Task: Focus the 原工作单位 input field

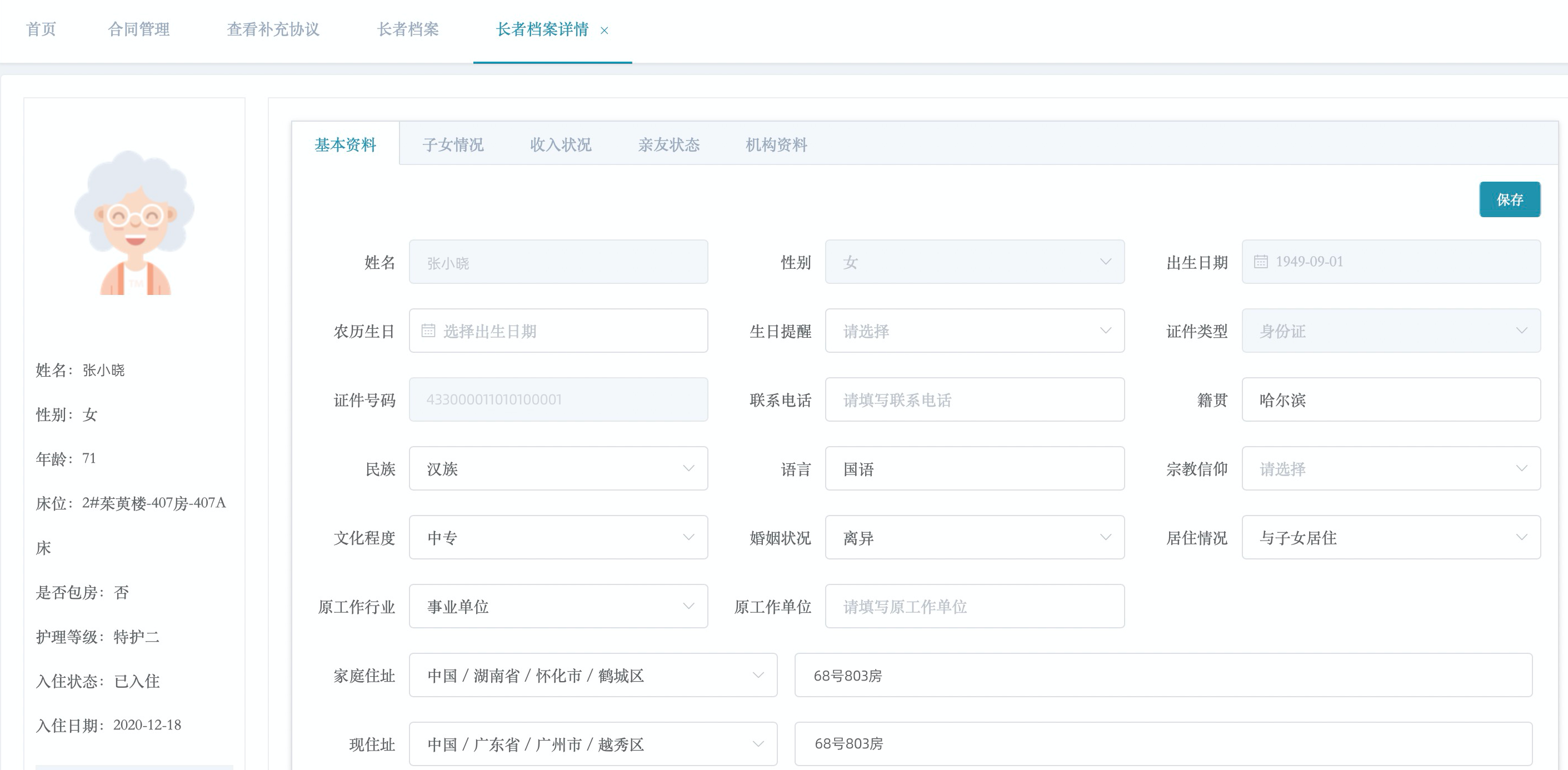Action: (975, 606)
